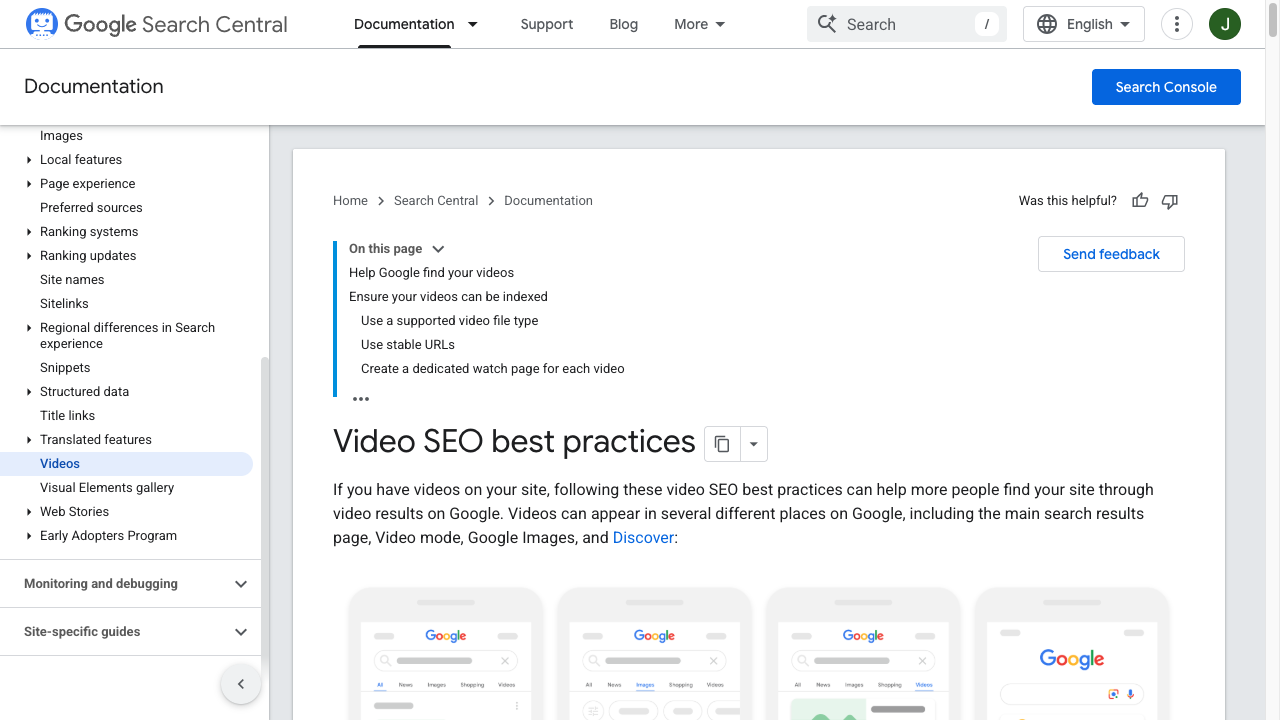
Task: Jump to Help Google find your videos
Action: pyautogui.click(x=431, y=273)
